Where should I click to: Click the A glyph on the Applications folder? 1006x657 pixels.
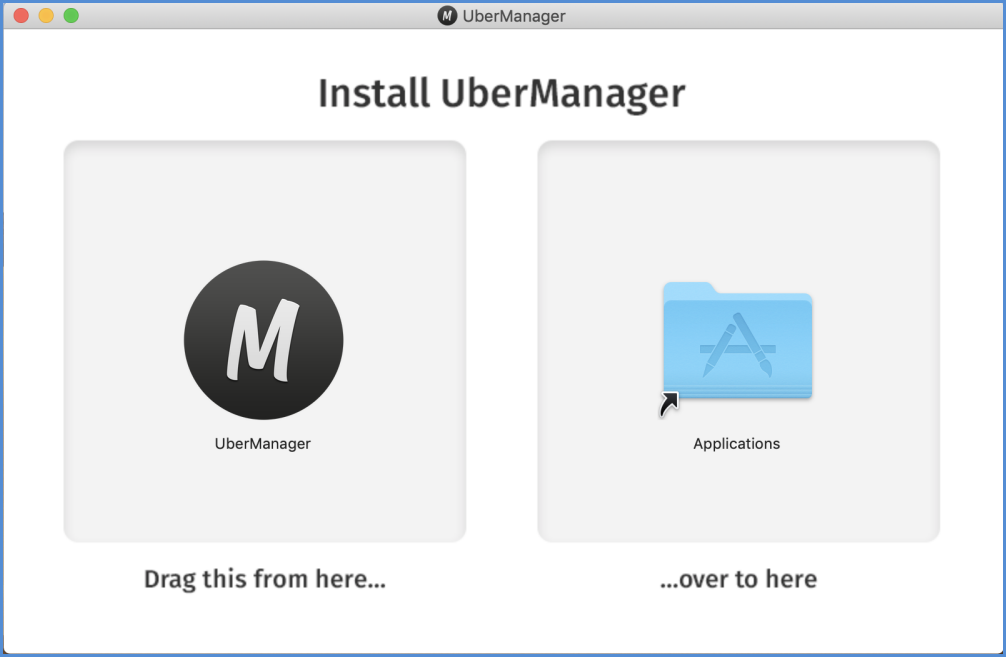coord(737,346)
